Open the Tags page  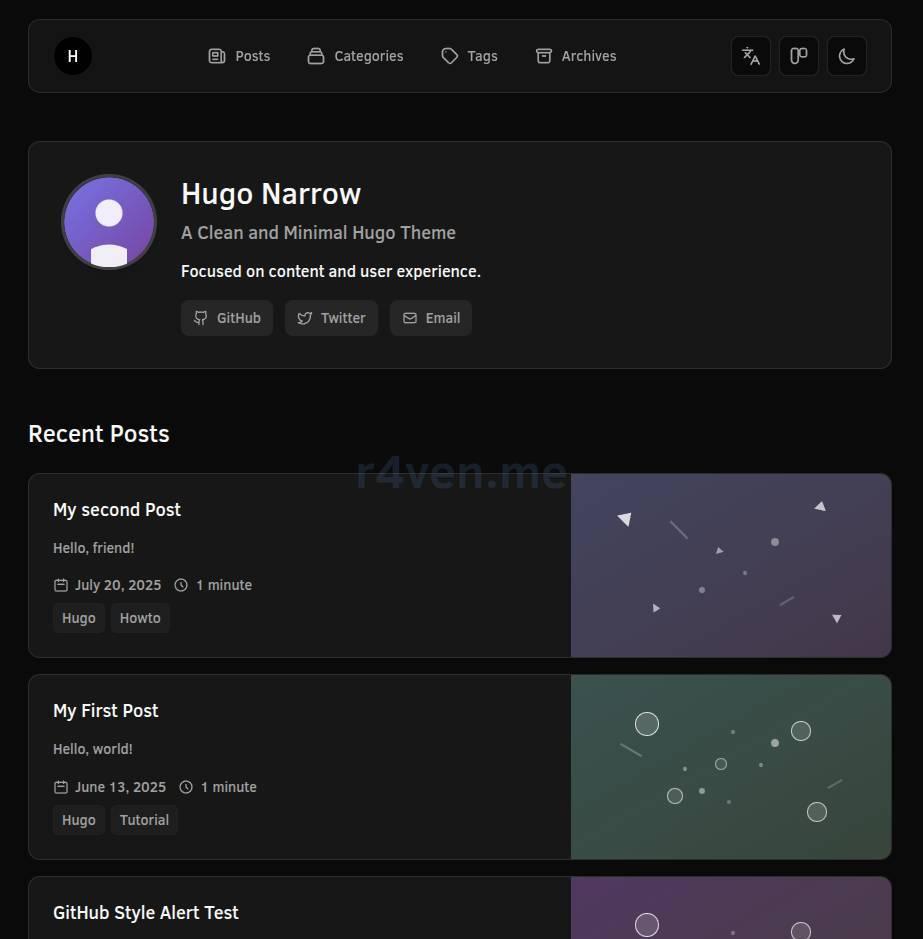[469, 56]
